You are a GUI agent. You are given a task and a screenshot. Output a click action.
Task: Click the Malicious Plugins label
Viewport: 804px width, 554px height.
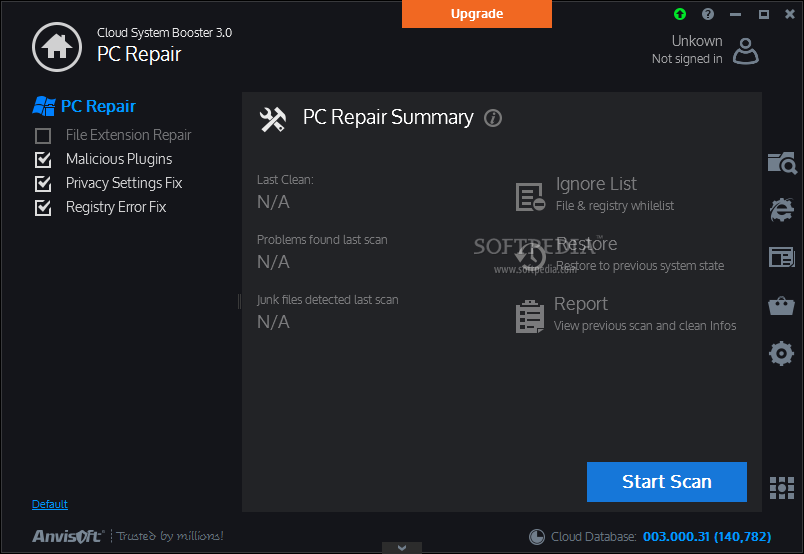click(x=119, y=159)
